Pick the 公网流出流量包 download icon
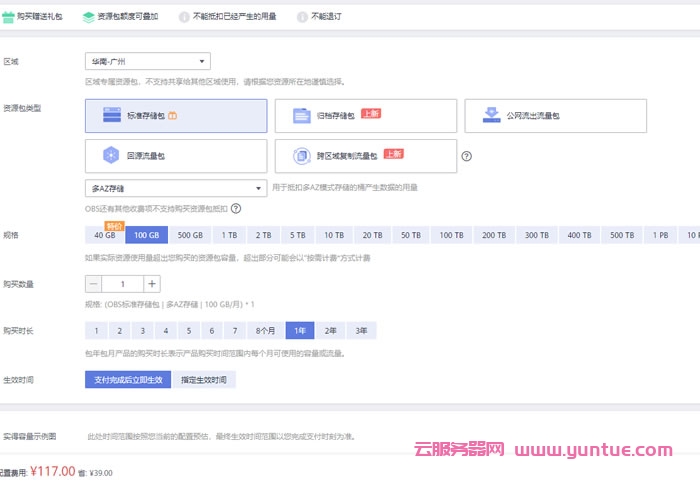The height and width of the screenshot is (486, 700). (490, 115)
